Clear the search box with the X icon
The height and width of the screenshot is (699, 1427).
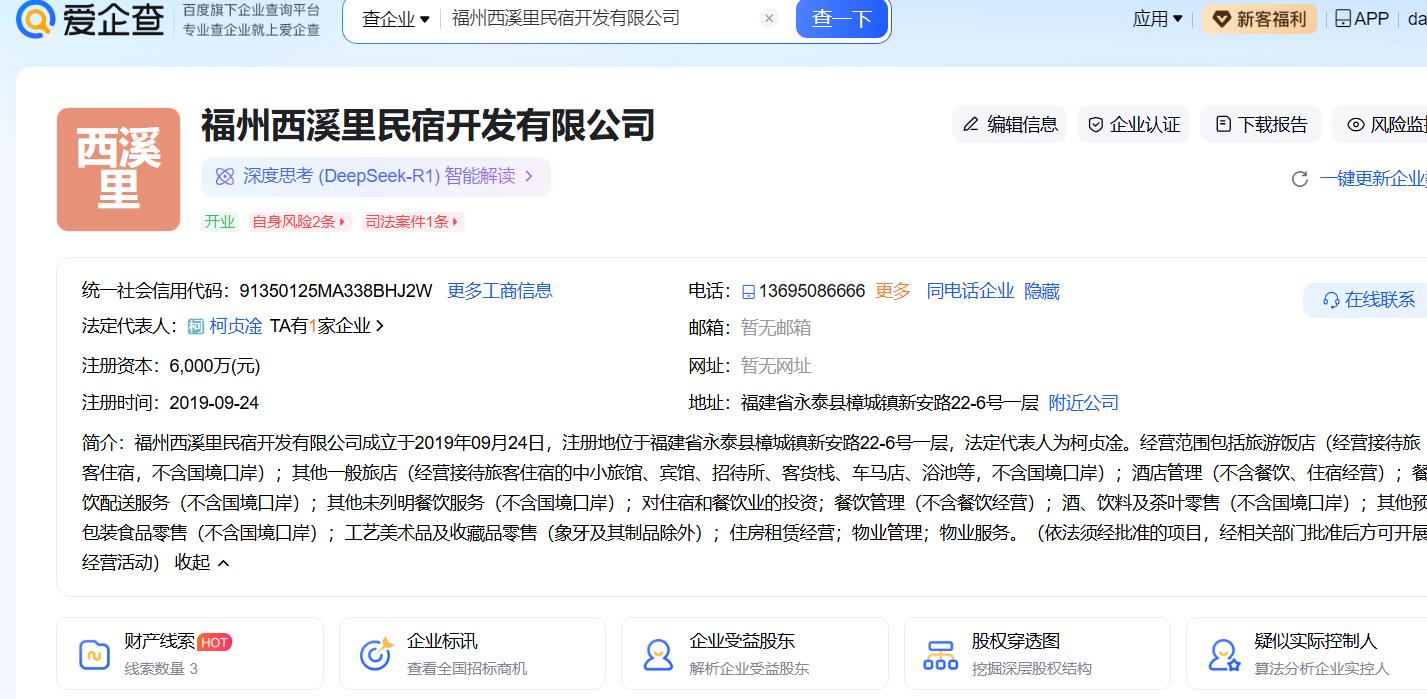(x=768, y=18)
